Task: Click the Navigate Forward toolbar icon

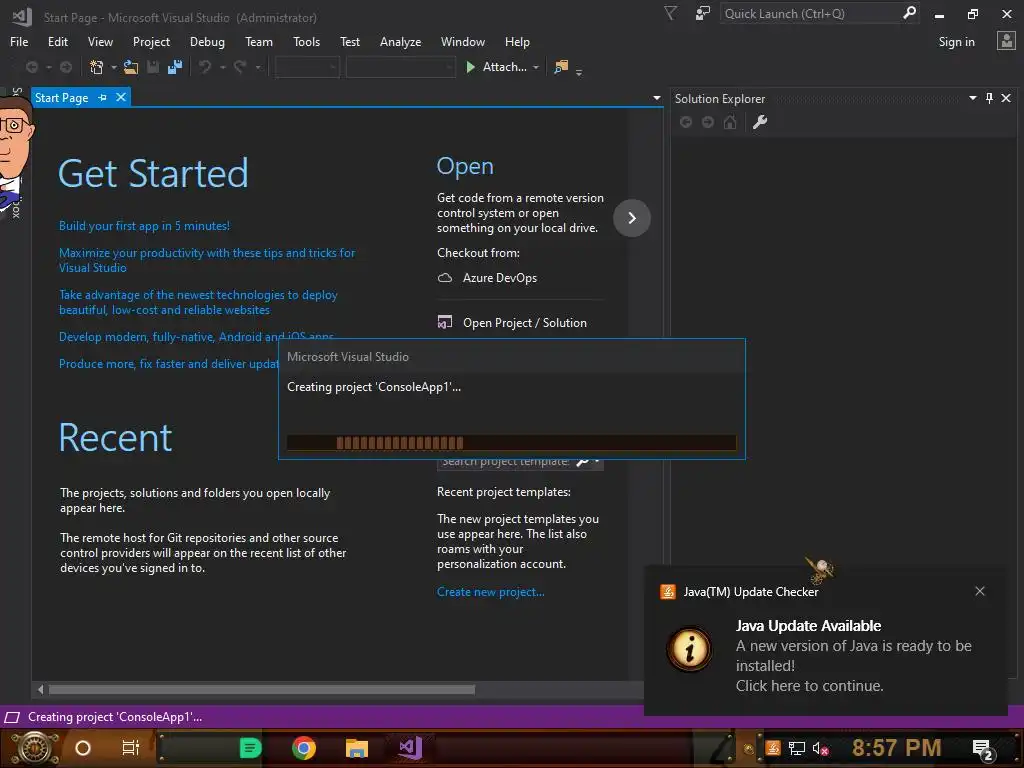Action: (x=66, y=67)
